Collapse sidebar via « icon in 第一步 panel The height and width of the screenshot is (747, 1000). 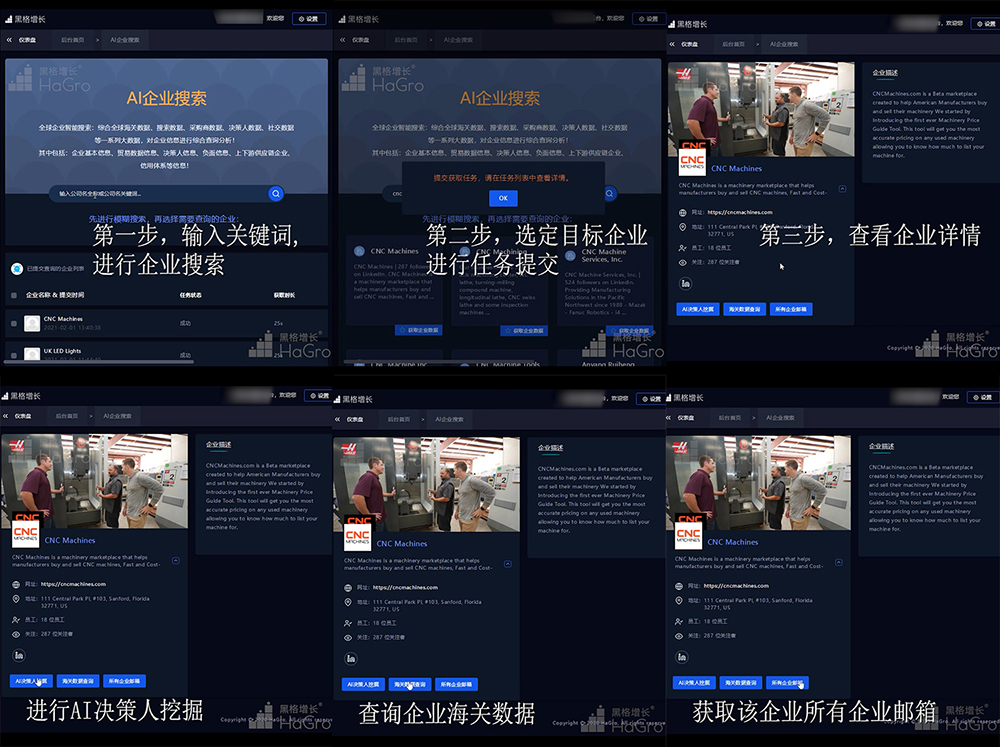click(x=10, y=40)
